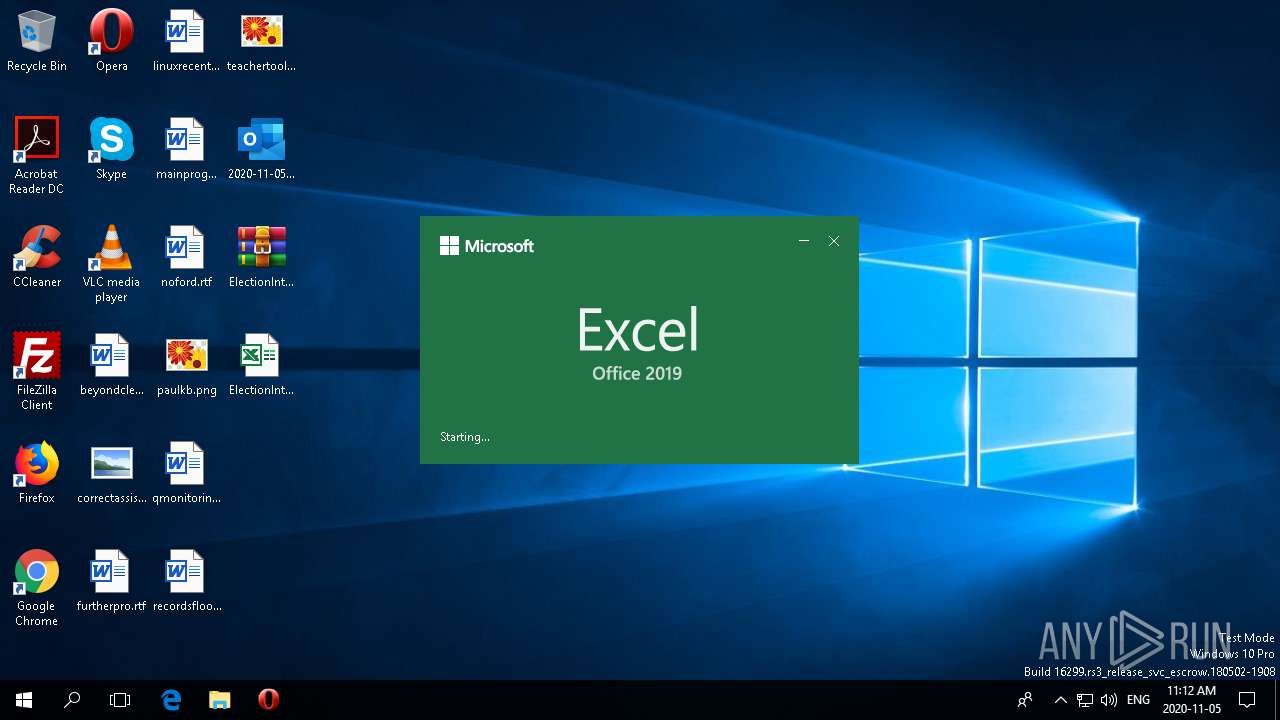Open network status tray icon
1280x720 pixels.
coord(1085,700)
